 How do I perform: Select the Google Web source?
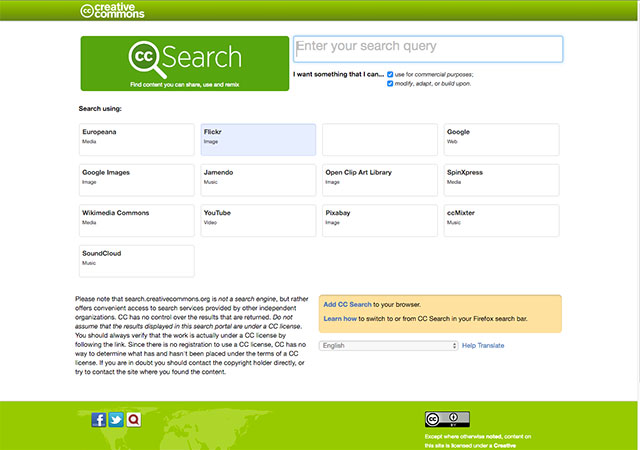[x=502, y=140]
